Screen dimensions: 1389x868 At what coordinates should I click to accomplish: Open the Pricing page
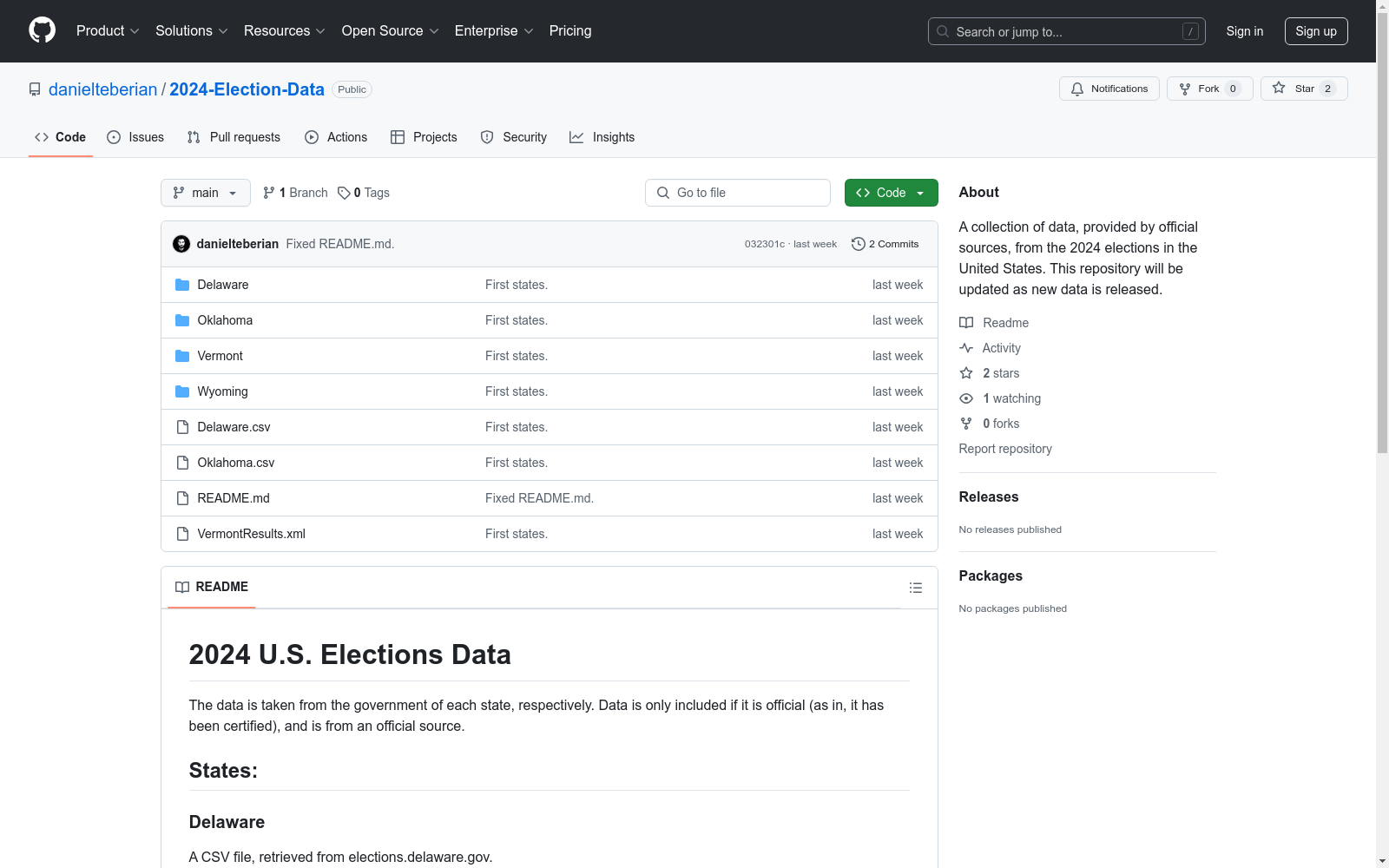[570, 30]
